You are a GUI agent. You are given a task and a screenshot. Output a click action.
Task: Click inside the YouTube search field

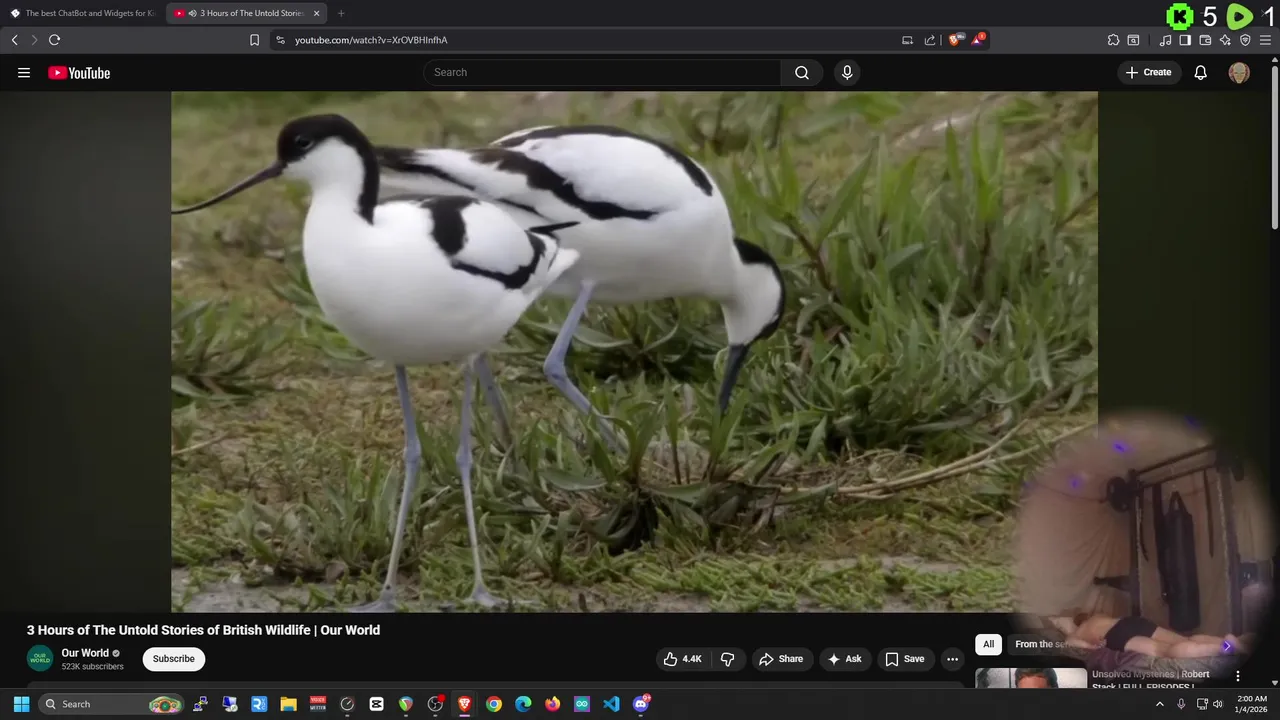pos(600,73)
